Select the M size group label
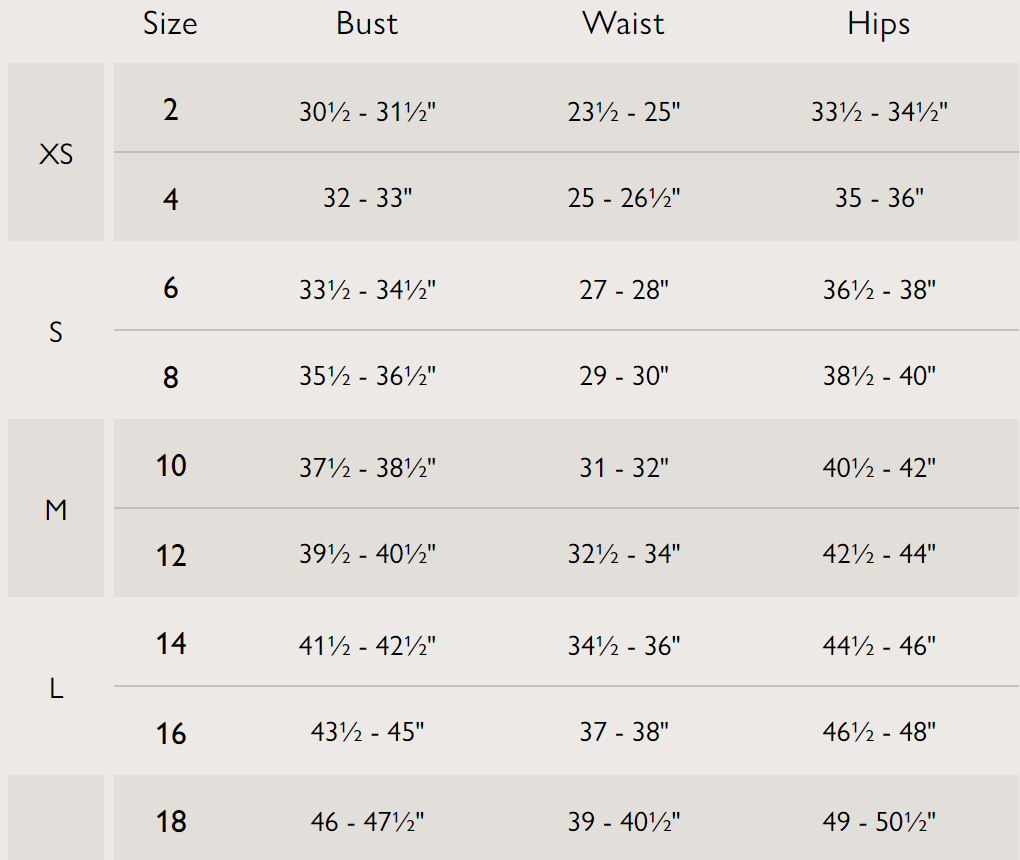Screen dimensions: 1020x860 click(x=56, y=510)
